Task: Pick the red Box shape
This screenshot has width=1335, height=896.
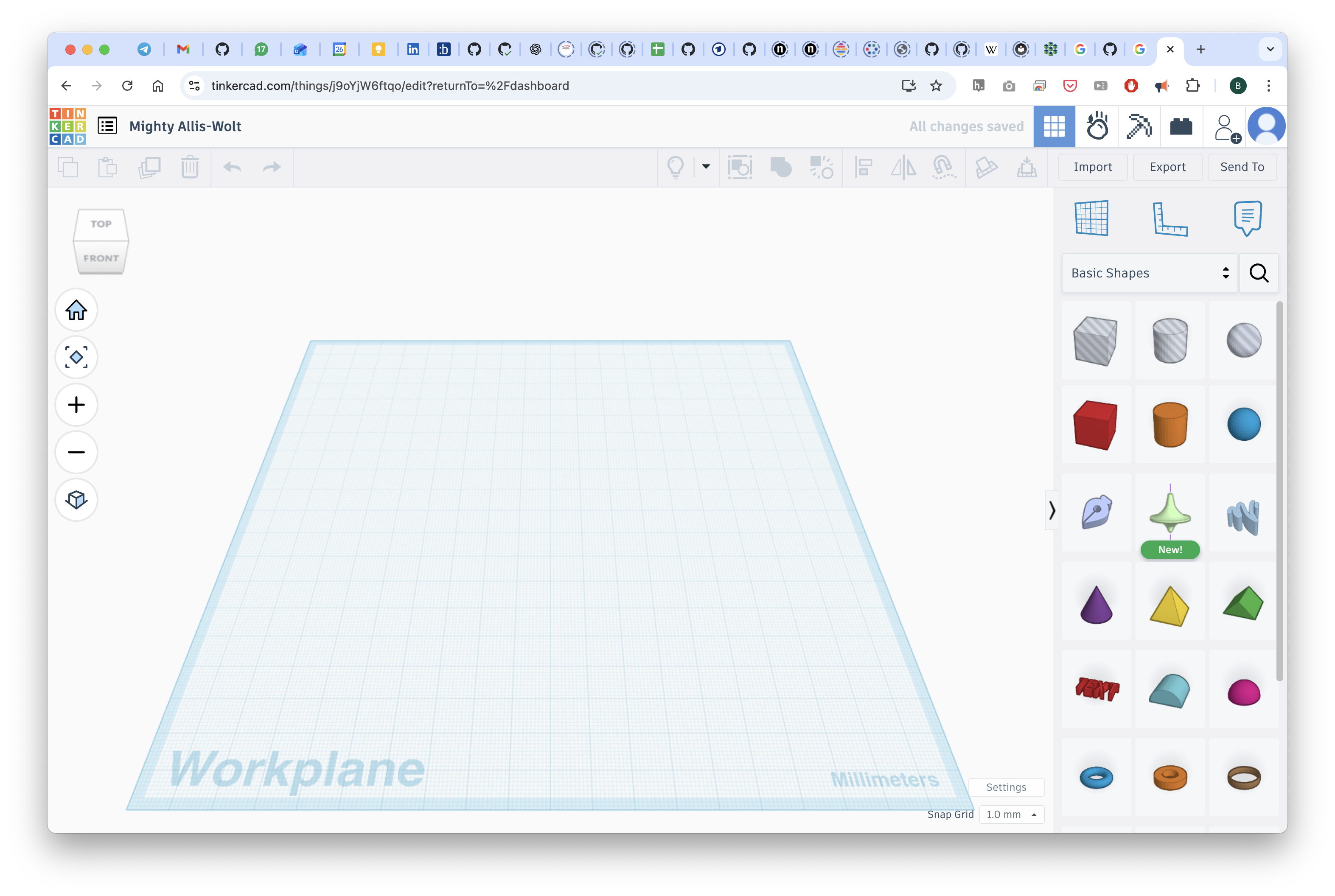Action: (1095, 425)
